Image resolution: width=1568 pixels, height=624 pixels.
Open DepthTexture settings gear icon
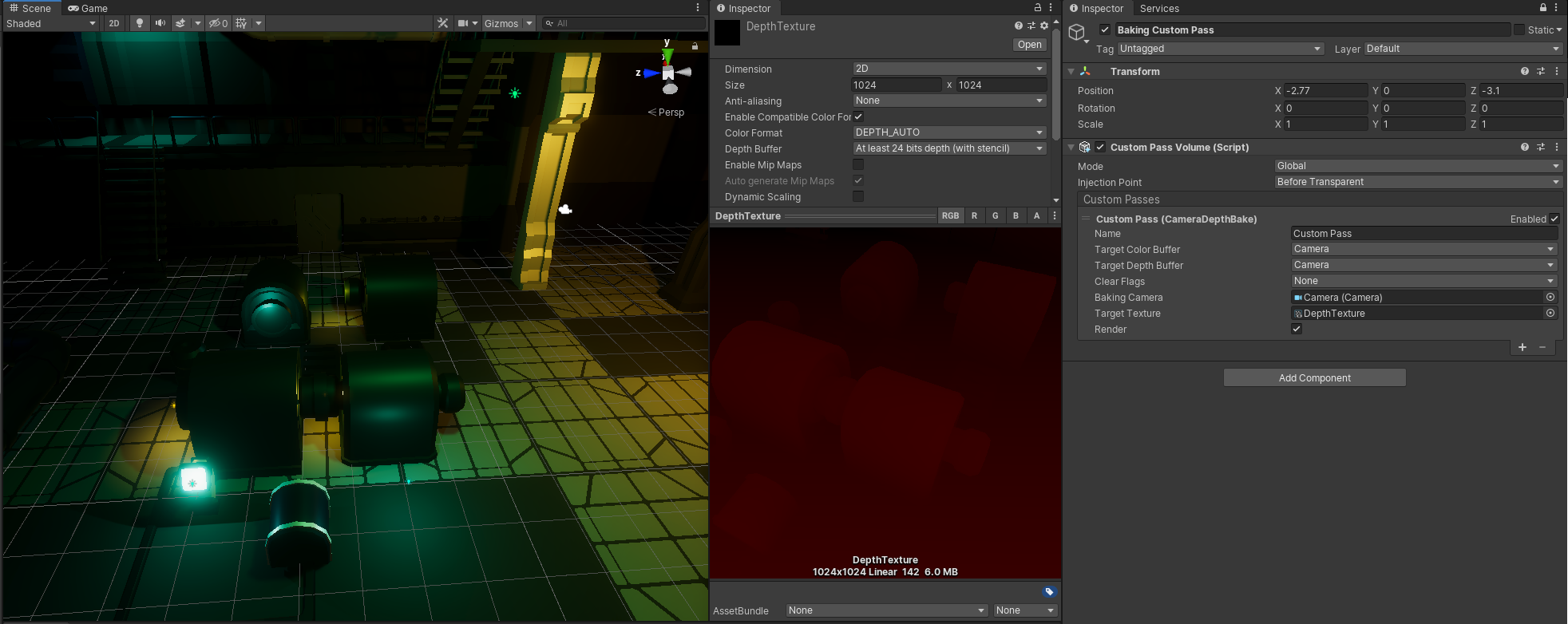[1044, 26]
